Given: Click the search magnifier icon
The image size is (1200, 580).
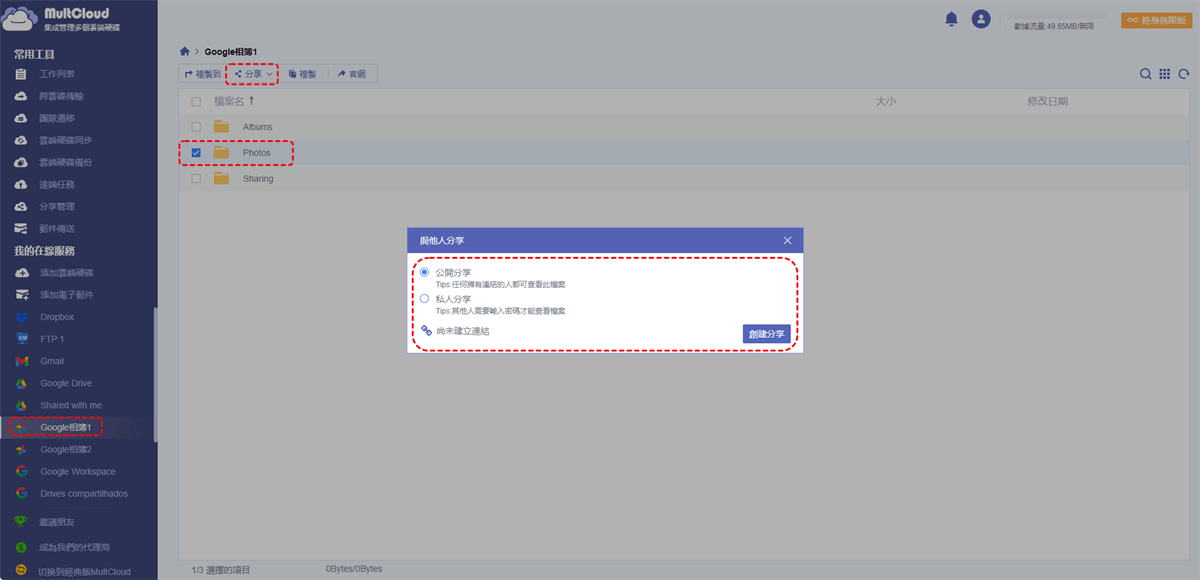Looking at the screenshot, I should click(1146, 74).
